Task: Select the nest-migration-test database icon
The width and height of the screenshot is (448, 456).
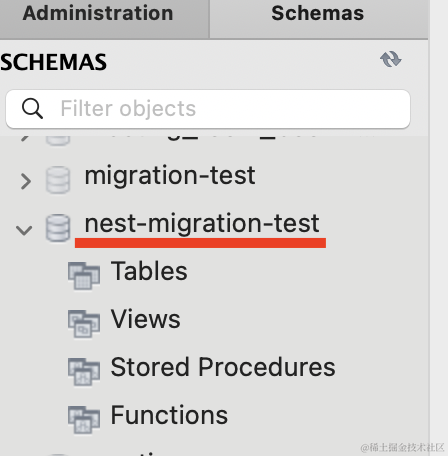Action: pyautogui.click(x=58, y=228)
